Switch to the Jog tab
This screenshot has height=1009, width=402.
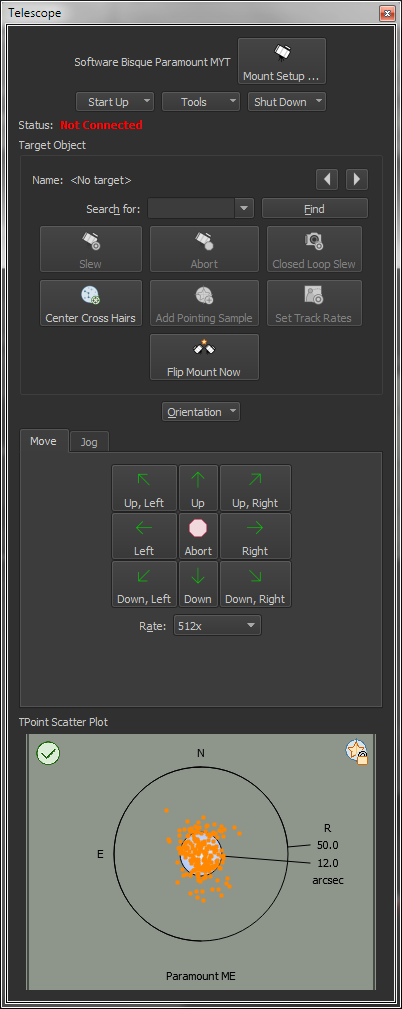pos(89,442)
